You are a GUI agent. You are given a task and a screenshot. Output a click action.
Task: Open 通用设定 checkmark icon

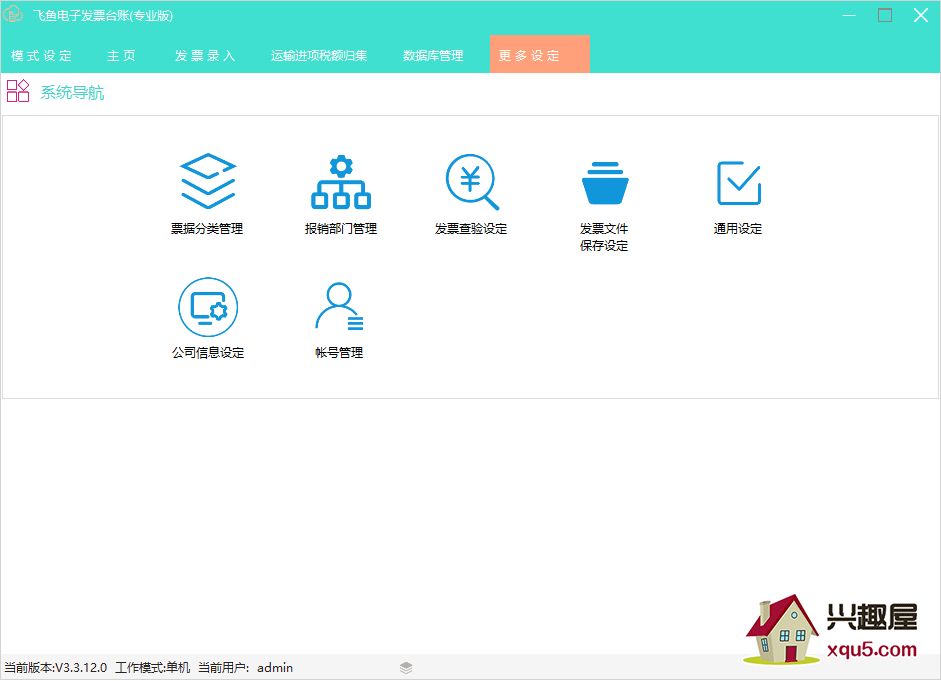tap(739, 183)
